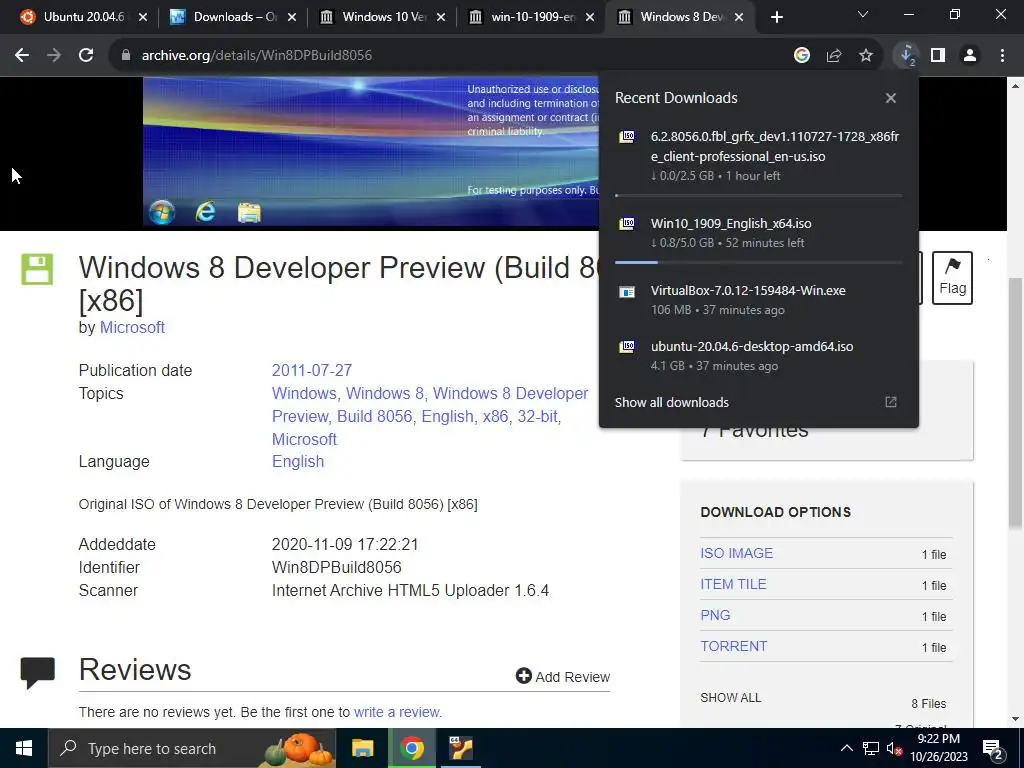The width and height of the screenshot is (1024, 768).
Task: Click Win10 download progress bar
Action: click(x=758, y=263)
